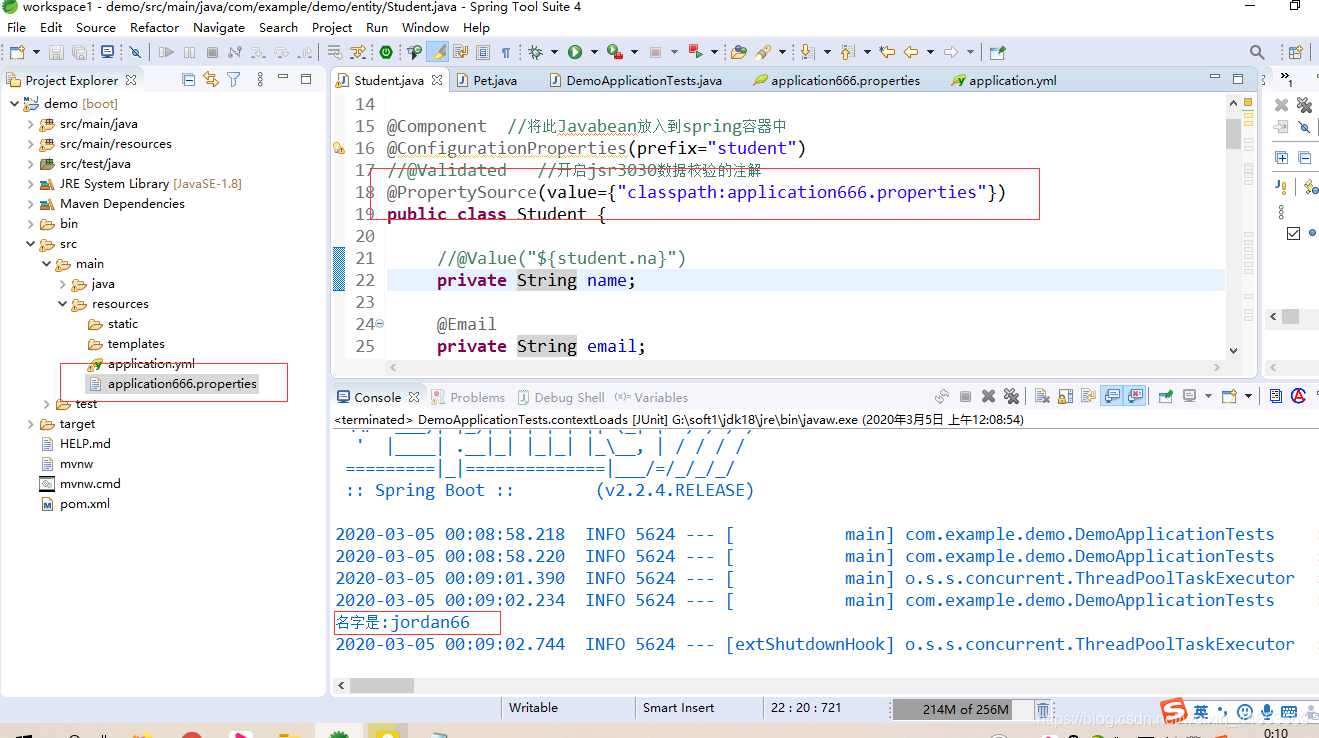The width and height of the screenshot is (1319, 738).
Task: Click the toolbar Search magnifier icon
Action: [1257, 52]
